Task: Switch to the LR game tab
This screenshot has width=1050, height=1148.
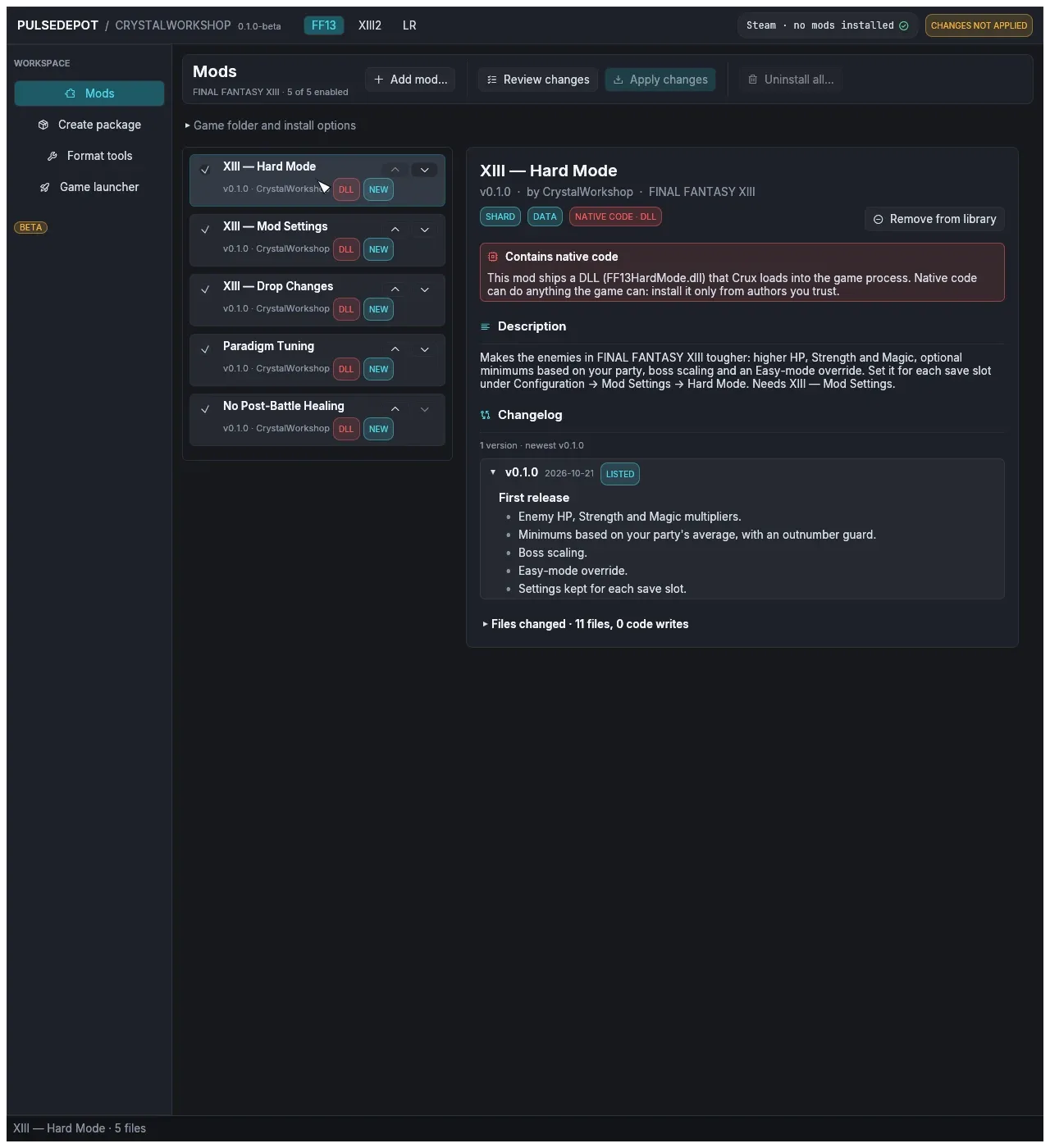Action: (409, 25)
